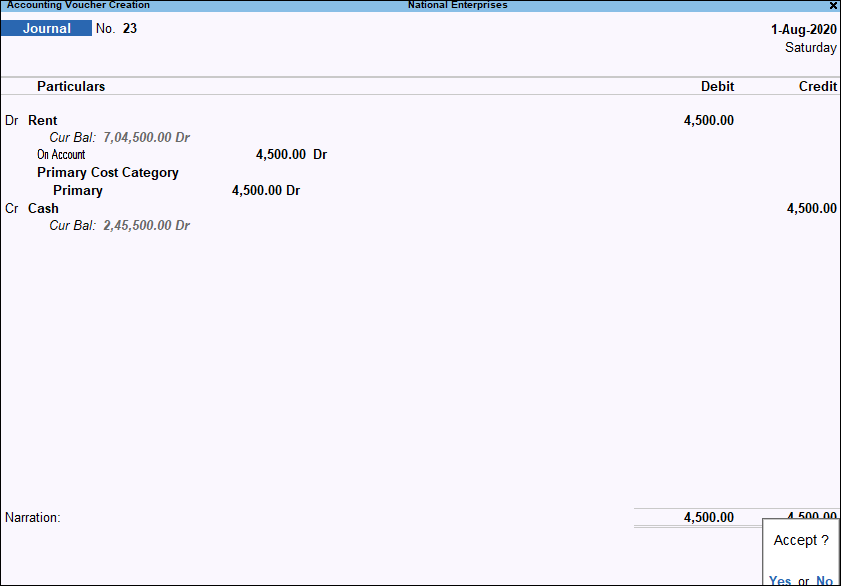Click the Cash credit amount 4,500.00

(x=812, y=208)
